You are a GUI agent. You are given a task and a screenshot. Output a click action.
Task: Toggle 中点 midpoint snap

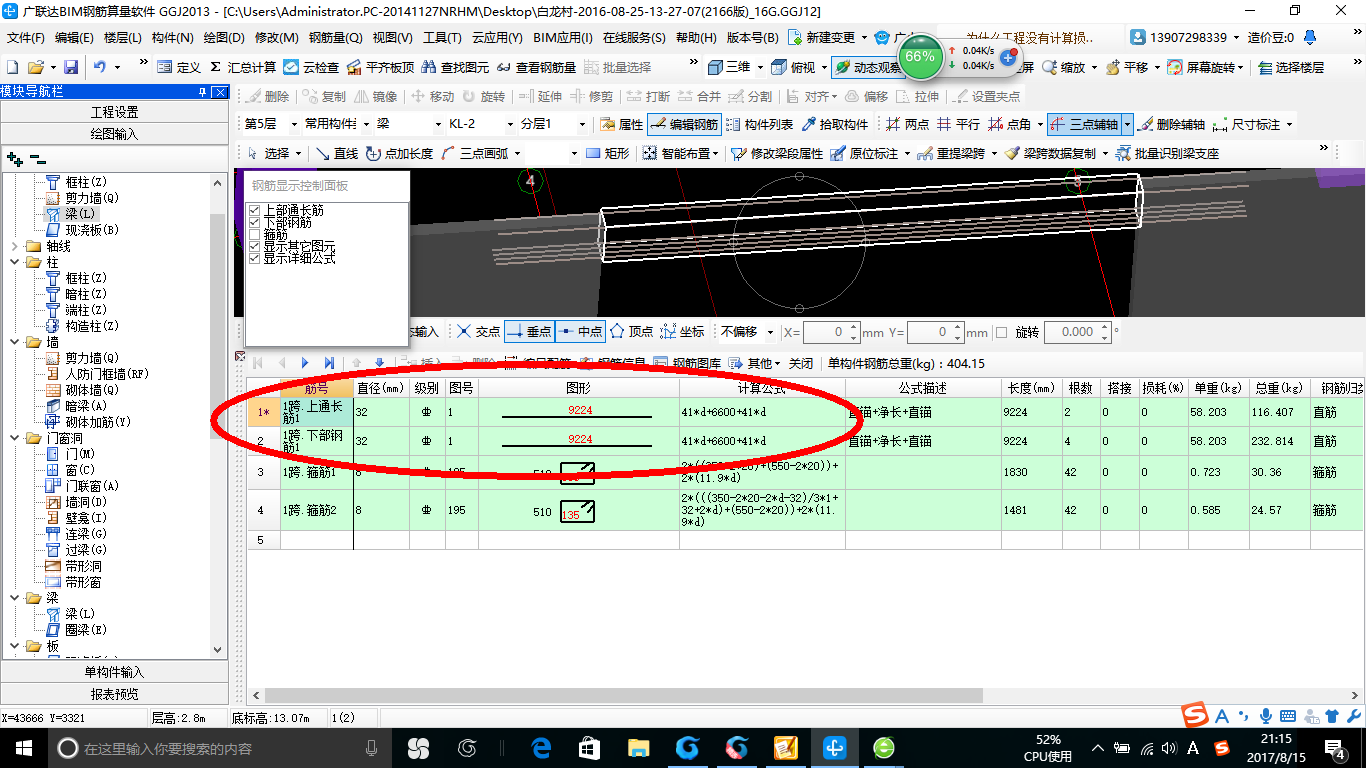[580, 332]
